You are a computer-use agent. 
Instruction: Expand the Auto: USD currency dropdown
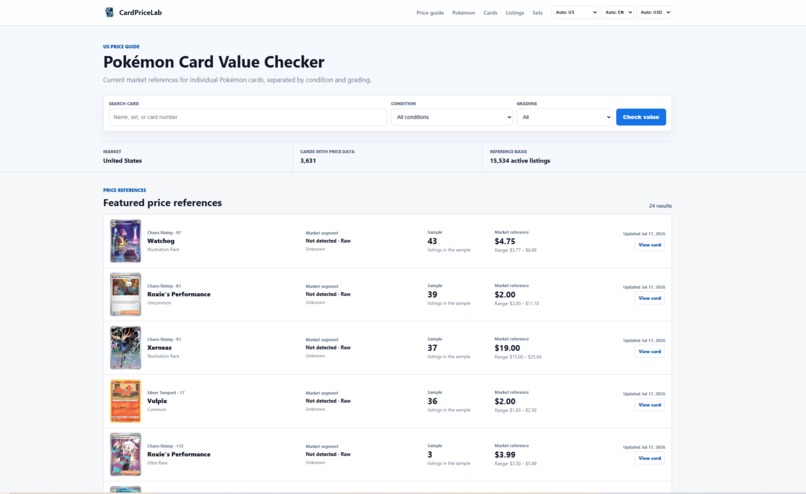point(654,12)
